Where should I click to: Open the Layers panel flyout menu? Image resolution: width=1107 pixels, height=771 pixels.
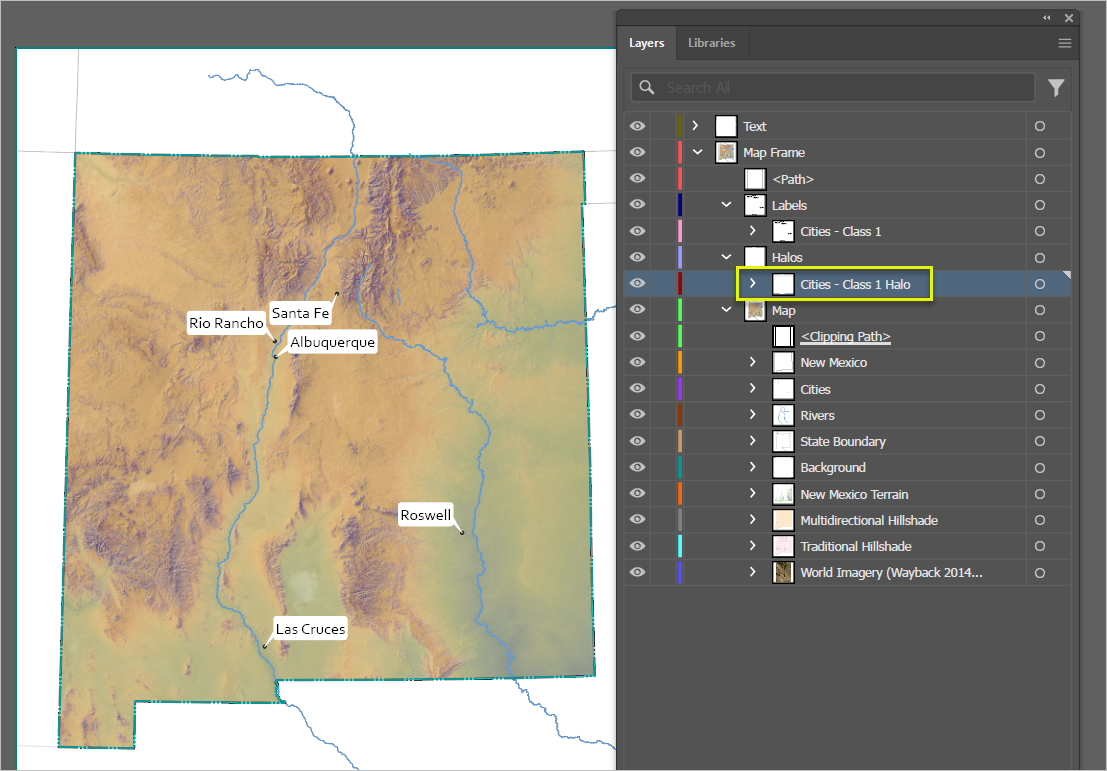pos(1064,42)
